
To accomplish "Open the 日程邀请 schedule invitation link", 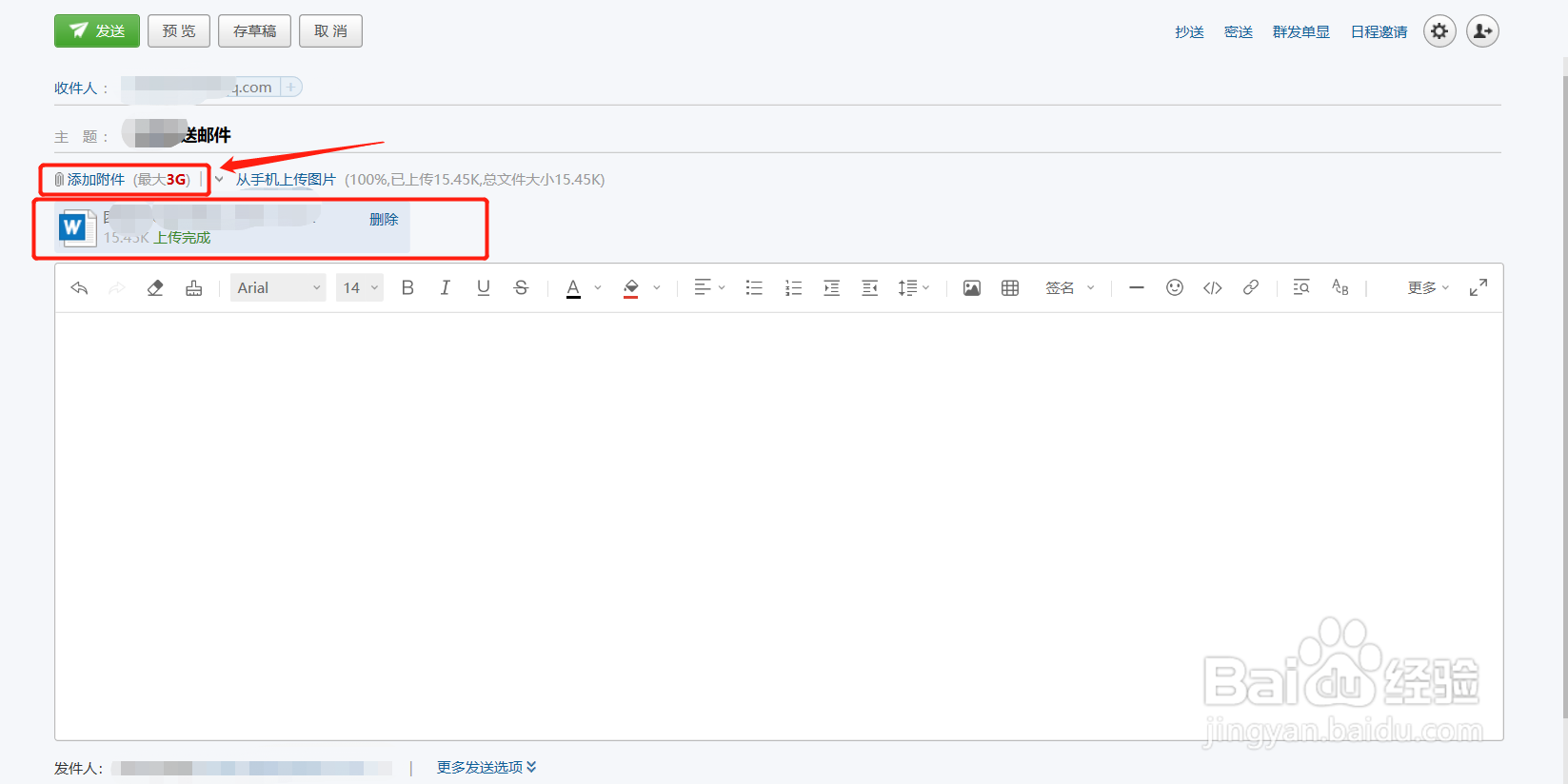I will coord(1379,32).
